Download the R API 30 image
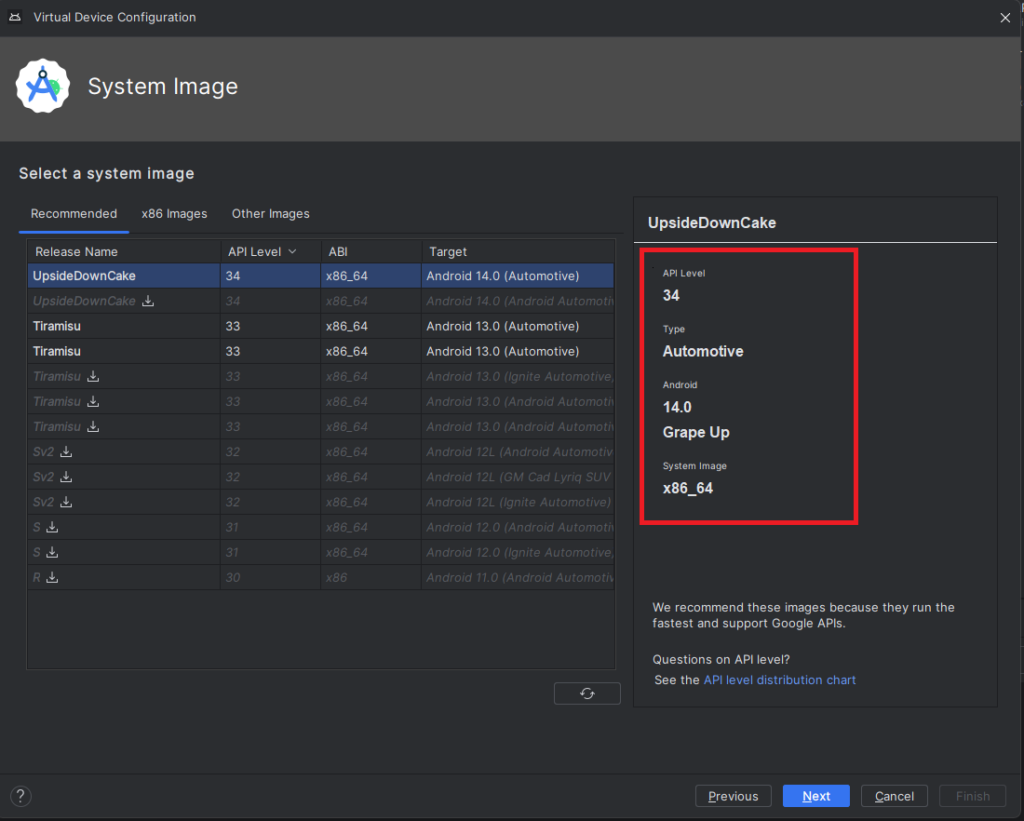 [52, 577]
